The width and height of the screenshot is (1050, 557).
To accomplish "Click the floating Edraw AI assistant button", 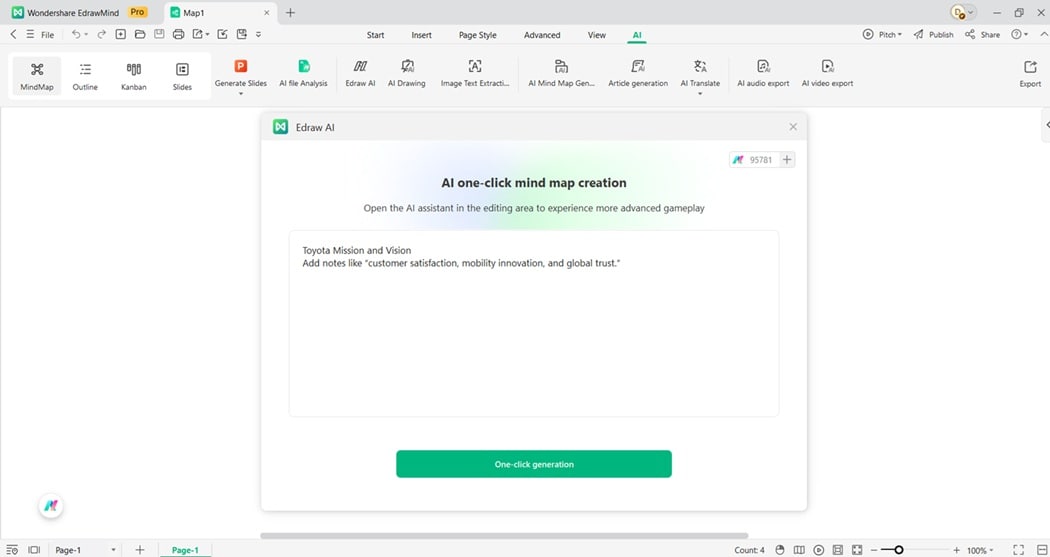I will (51, 506).
